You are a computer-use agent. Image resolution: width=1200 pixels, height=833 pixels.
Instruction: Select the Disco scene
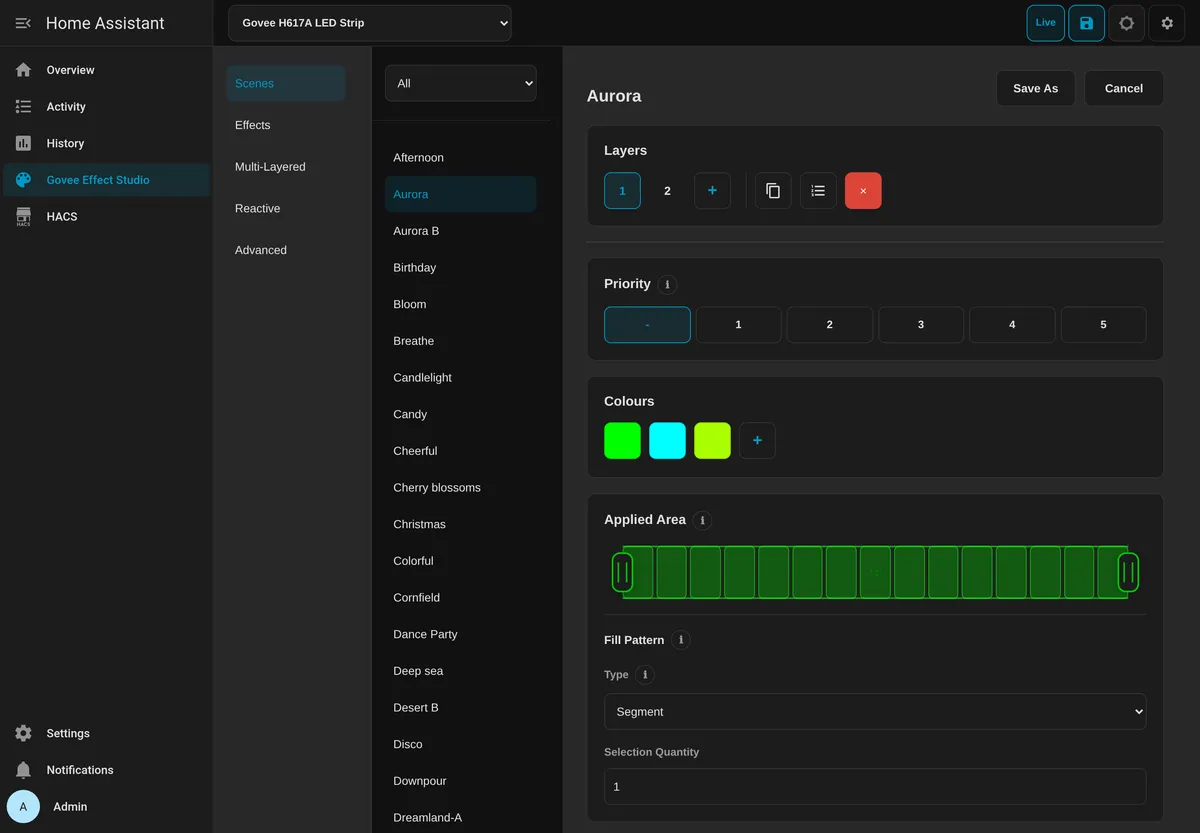coord(461,745)
